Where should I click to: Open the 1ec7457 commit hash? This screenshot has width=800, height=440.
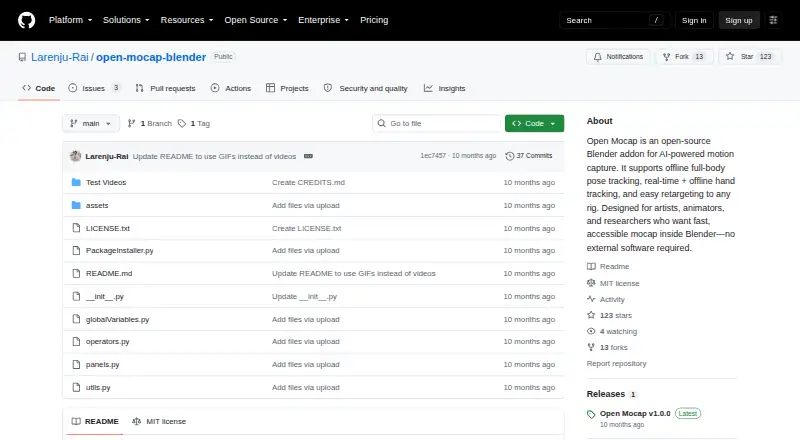click(433, 156)
